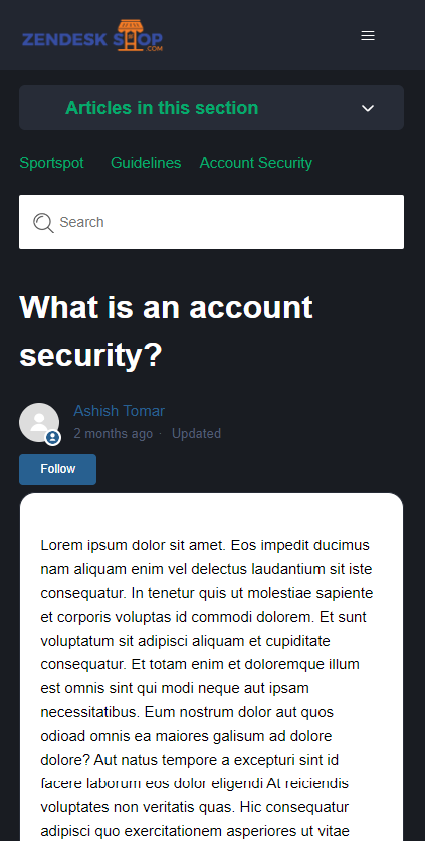Follow this article with the Follow button

pos(57,469)
